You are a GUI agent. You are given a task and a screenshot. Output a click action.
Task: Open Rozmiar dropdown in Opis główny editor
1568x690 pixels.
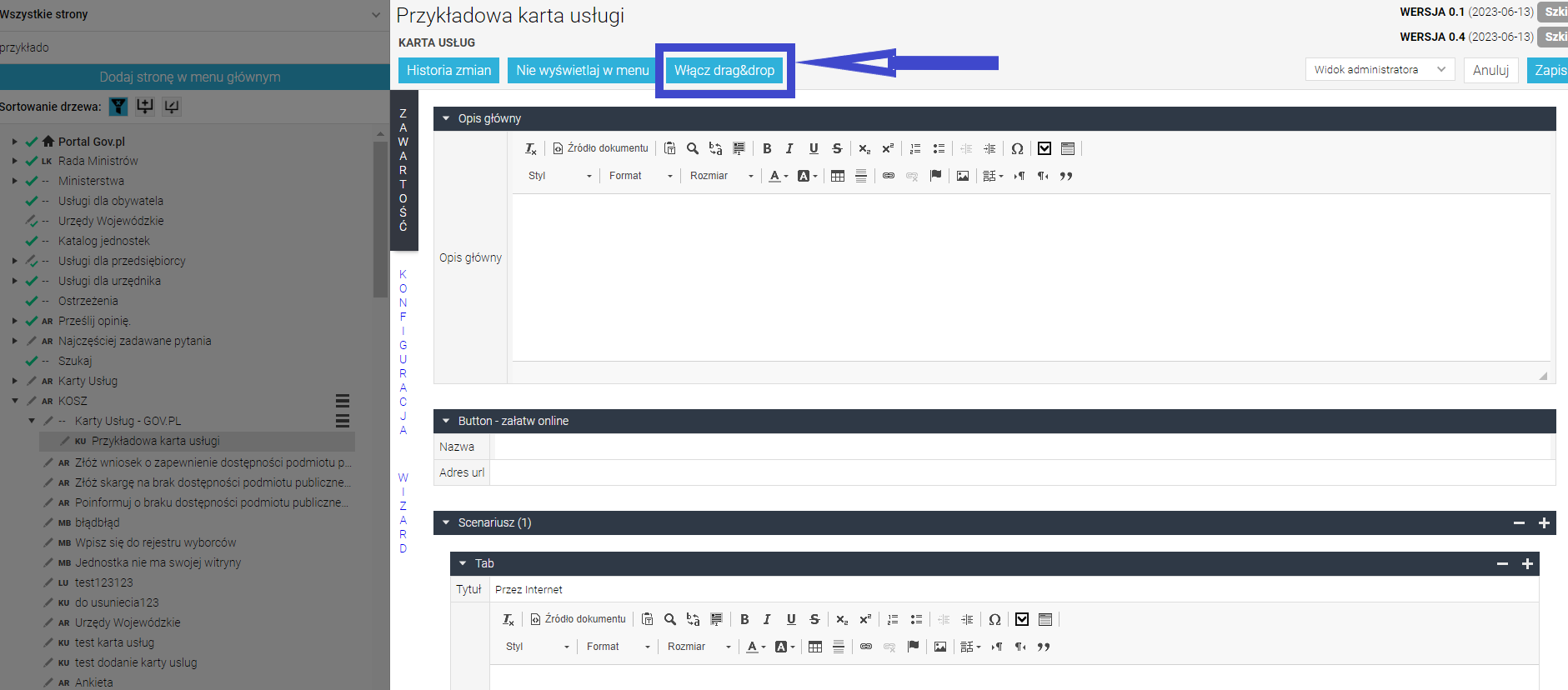click(721, 176)
